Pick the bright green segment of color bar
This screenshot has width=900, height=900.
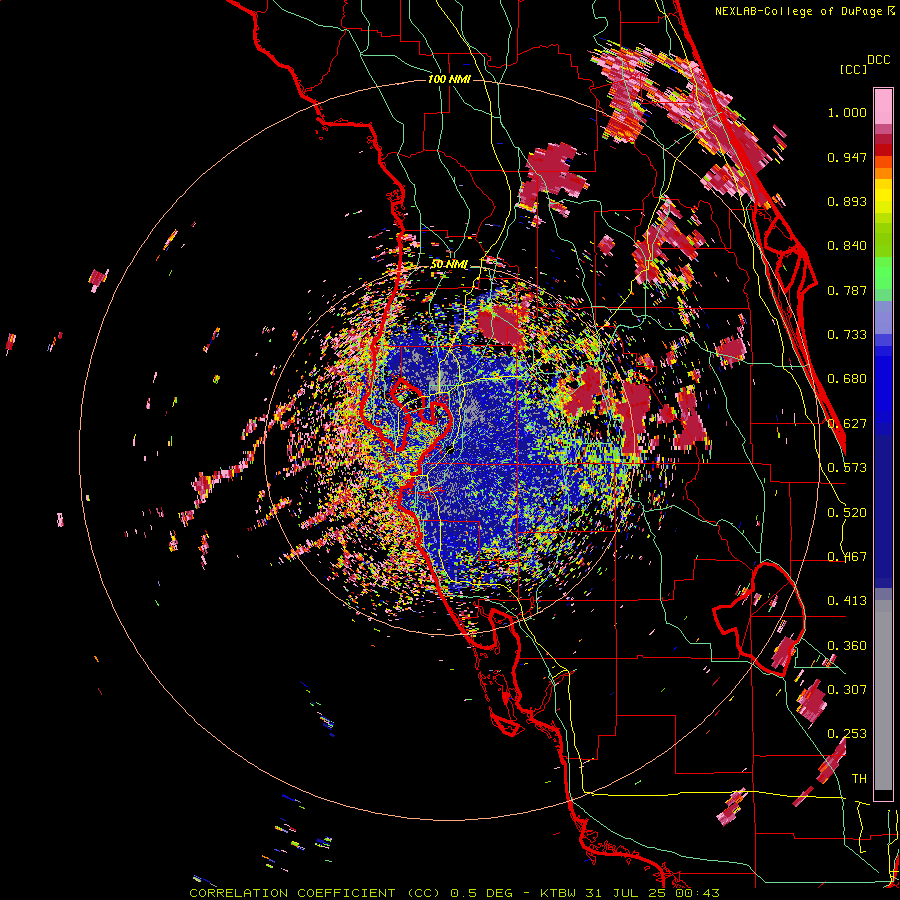883,273
